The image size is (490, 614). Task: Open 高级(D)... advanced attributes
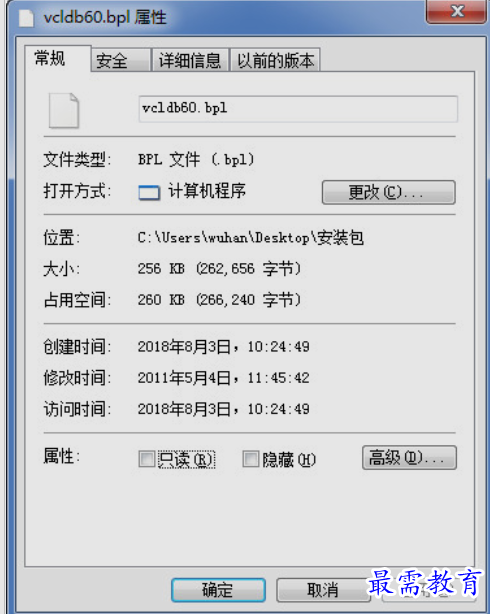point(409,457)
